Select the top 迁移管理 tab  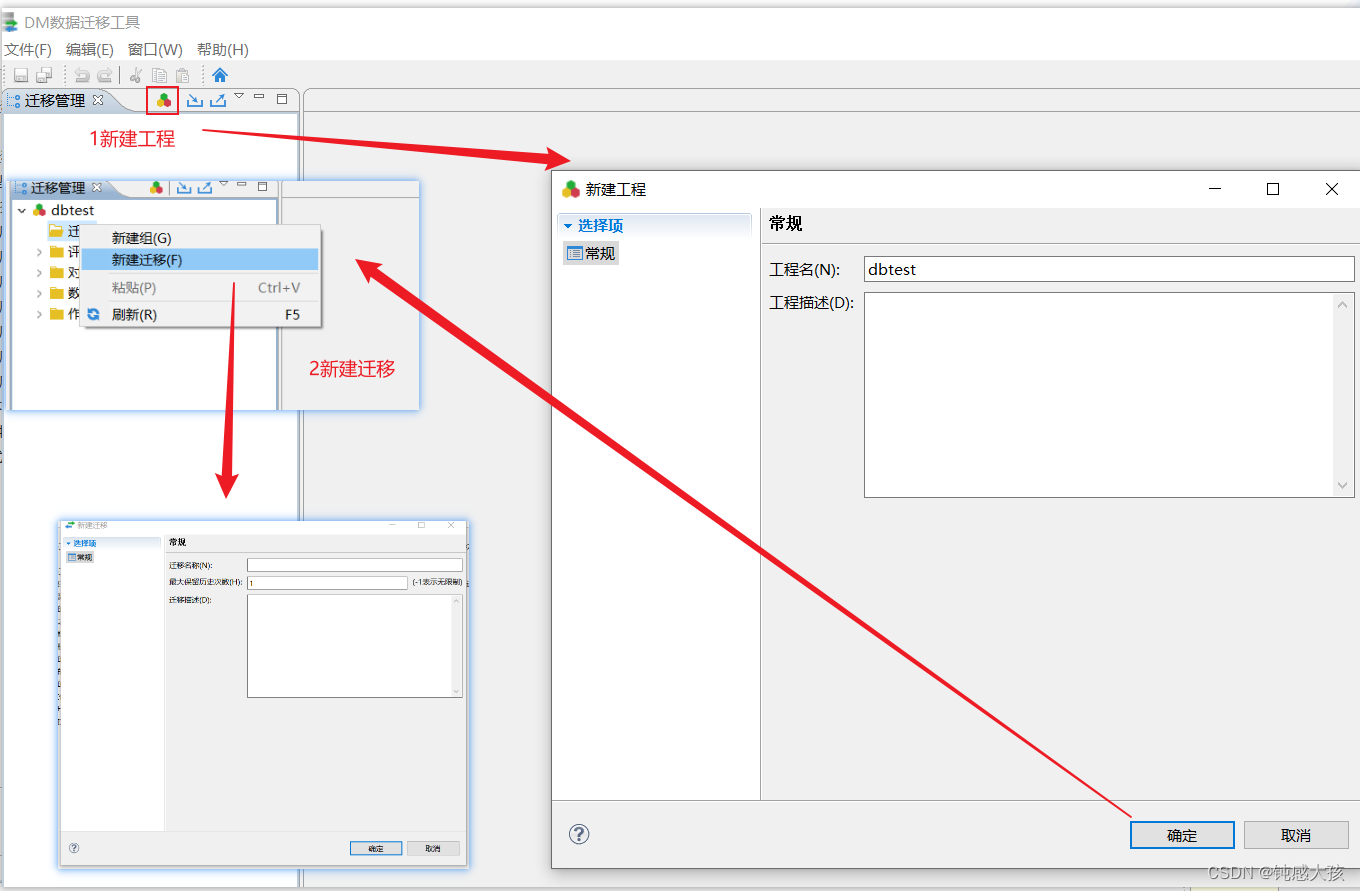click(56, 100)
